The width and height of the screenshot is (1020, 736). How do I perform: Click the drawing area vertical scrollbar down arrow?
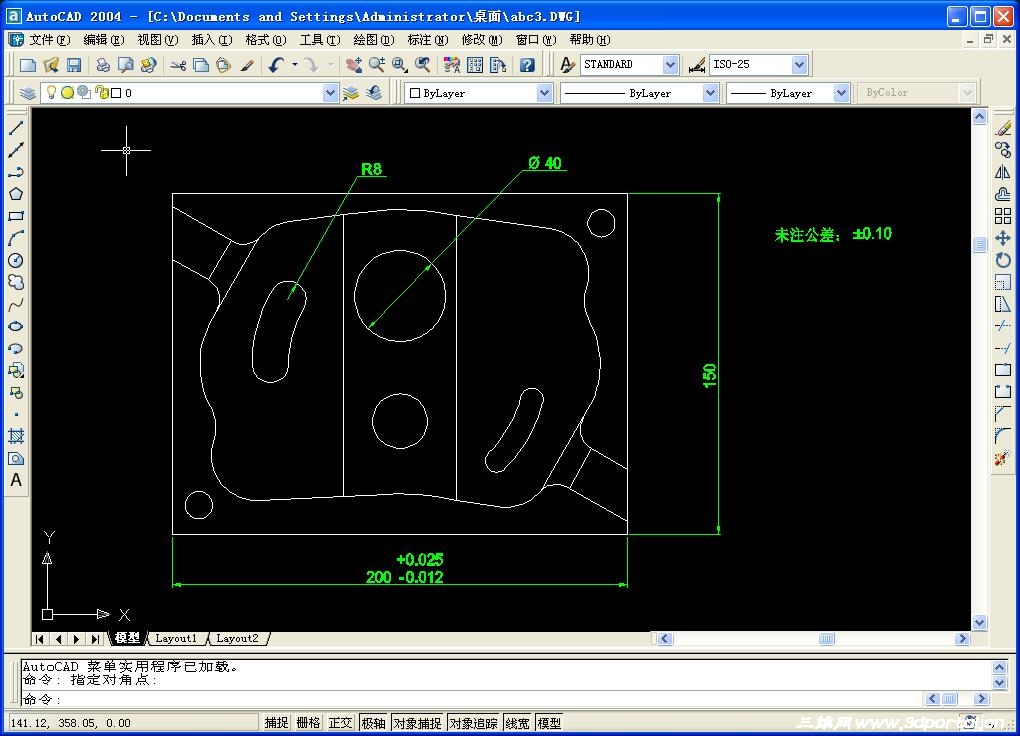pos(980,622)
